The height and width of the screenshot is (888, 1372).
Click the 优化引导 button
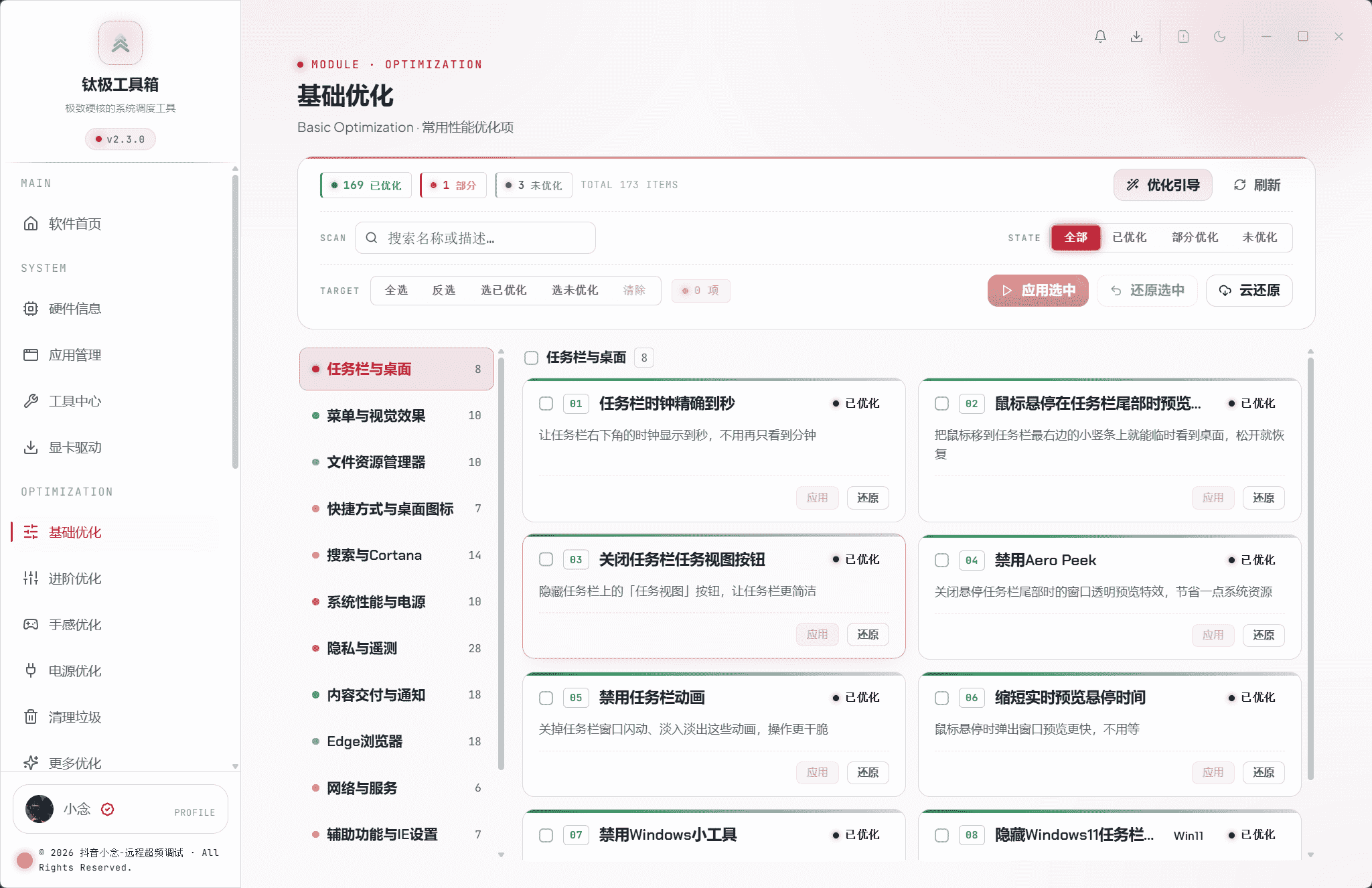1163,185
